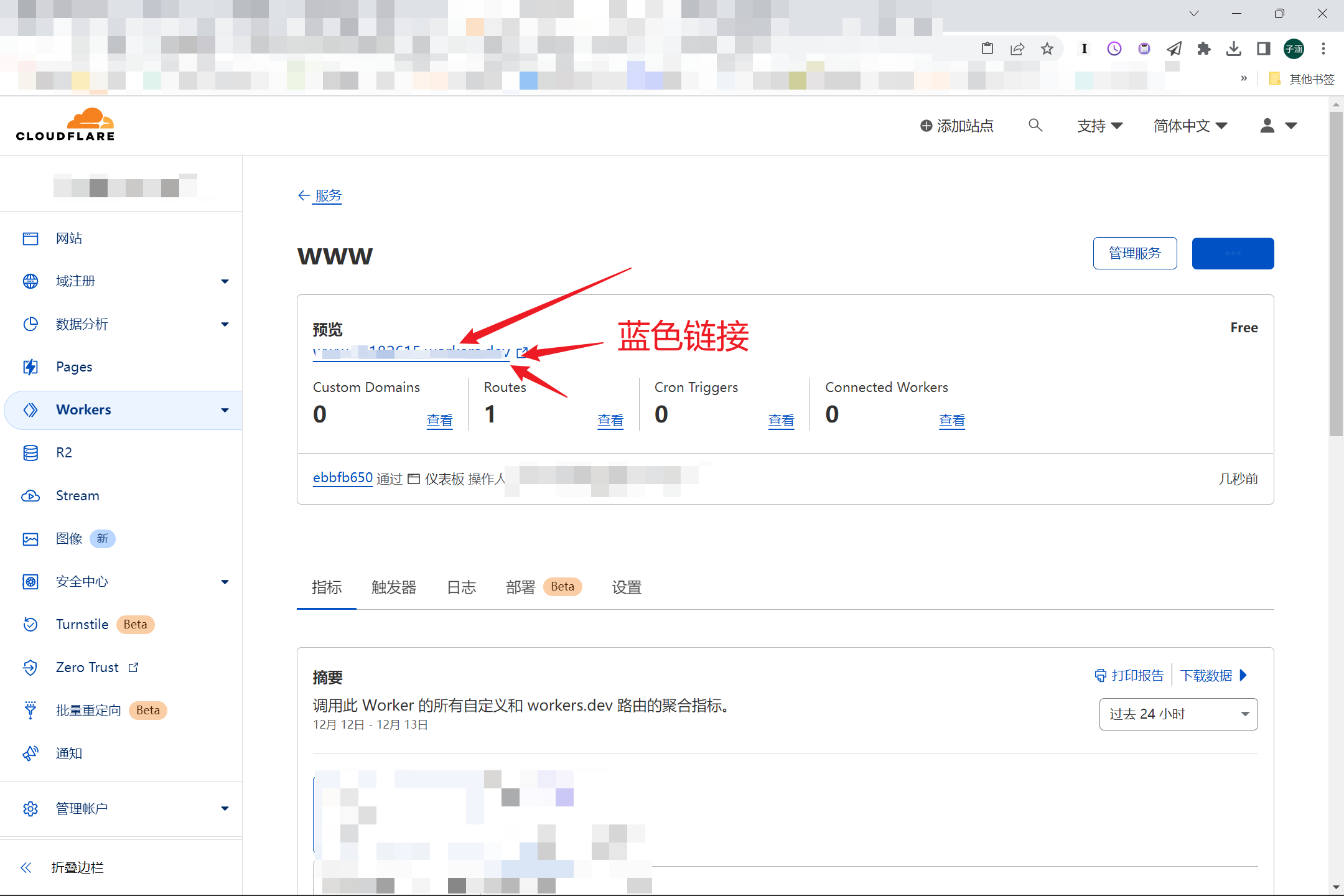Toggle the browser side panel icon
Screen dimensions: 1344x896
point(1264,49)
